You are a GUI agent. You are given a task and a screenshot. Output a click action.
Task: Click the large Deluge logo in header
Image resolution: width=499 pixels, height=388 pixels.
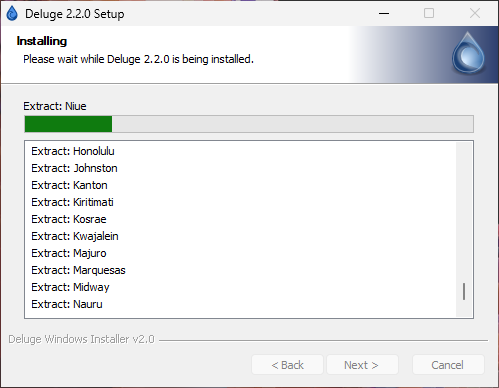[468, 53]
